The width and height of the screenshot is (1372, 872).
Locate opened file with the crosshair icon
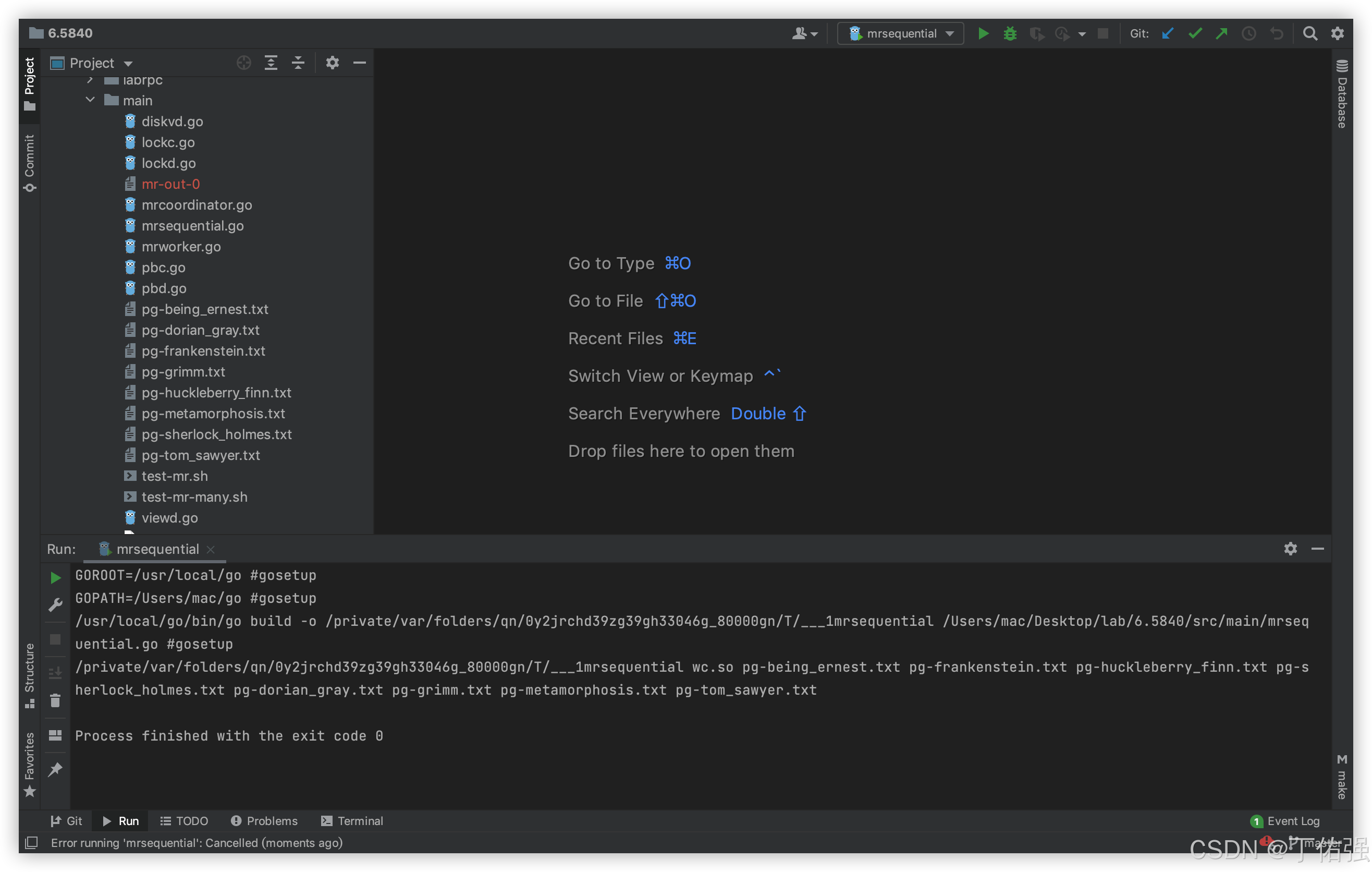244,63
